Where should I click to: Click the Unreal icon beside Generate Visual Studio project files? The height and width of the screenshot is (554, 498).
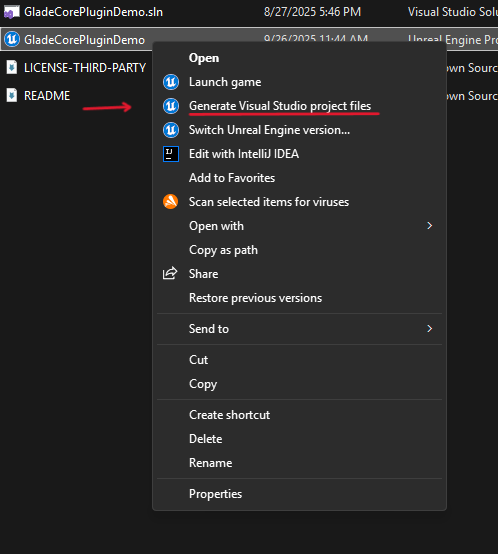click(x=171, y=106)
